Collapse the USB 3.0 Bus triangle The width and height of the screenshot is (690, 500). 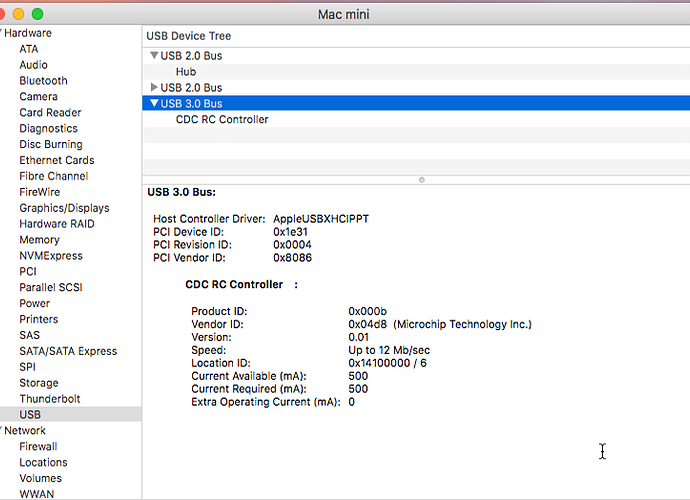coord(154,103)
